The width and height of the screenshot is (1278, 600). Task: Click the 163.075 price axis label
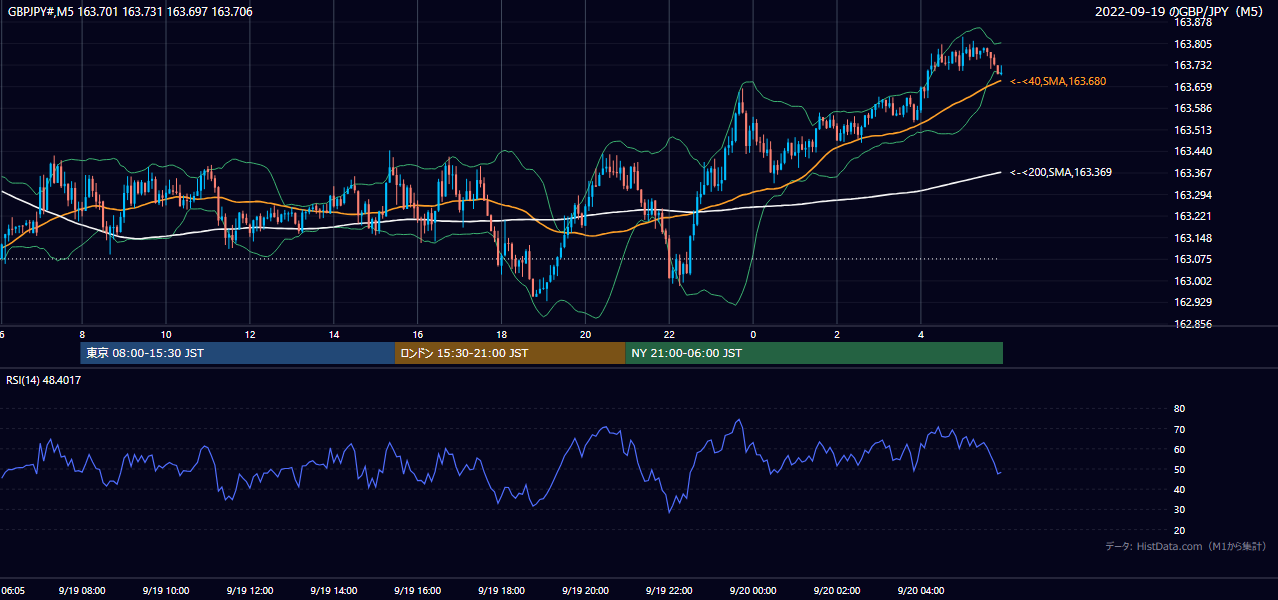click(1192, 259)
